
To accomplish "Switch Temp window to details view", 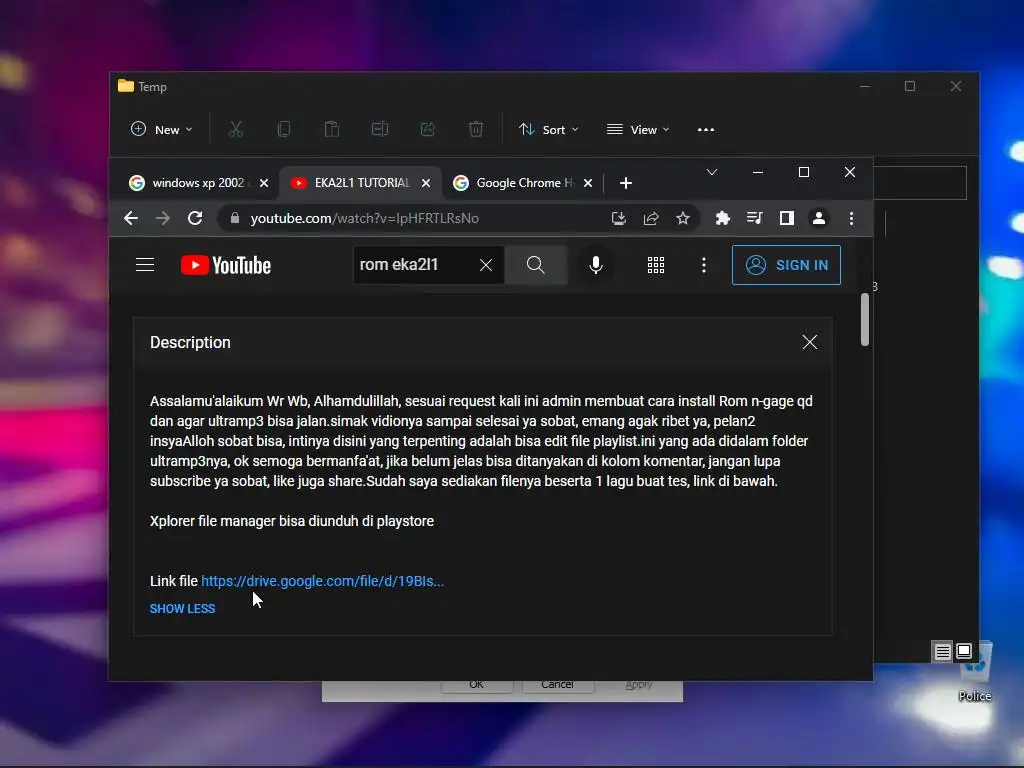I will pyautogui.click(x=942, y=652).
